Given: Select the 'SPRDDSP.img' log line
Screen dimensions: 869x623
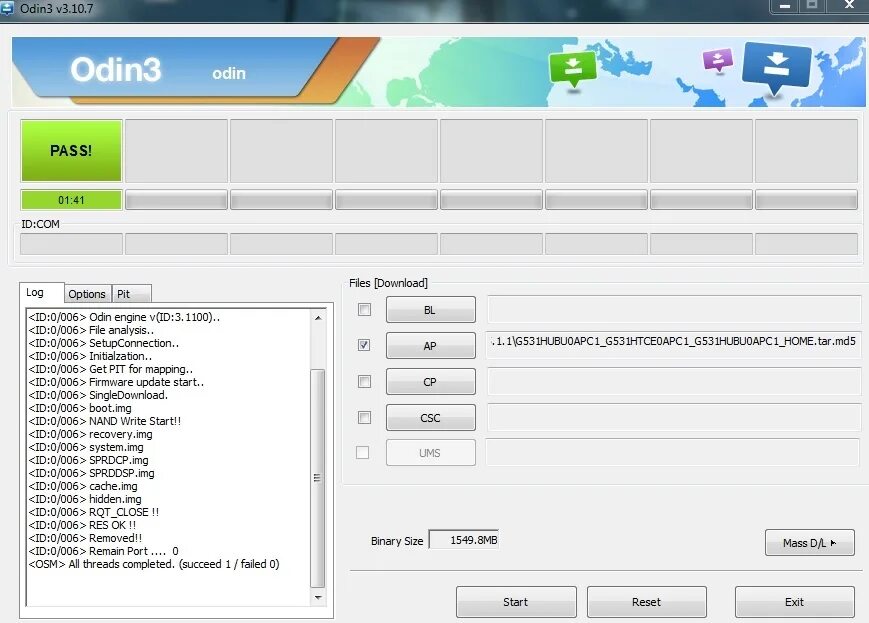Looking at the screenshot, I should point(91,473).
